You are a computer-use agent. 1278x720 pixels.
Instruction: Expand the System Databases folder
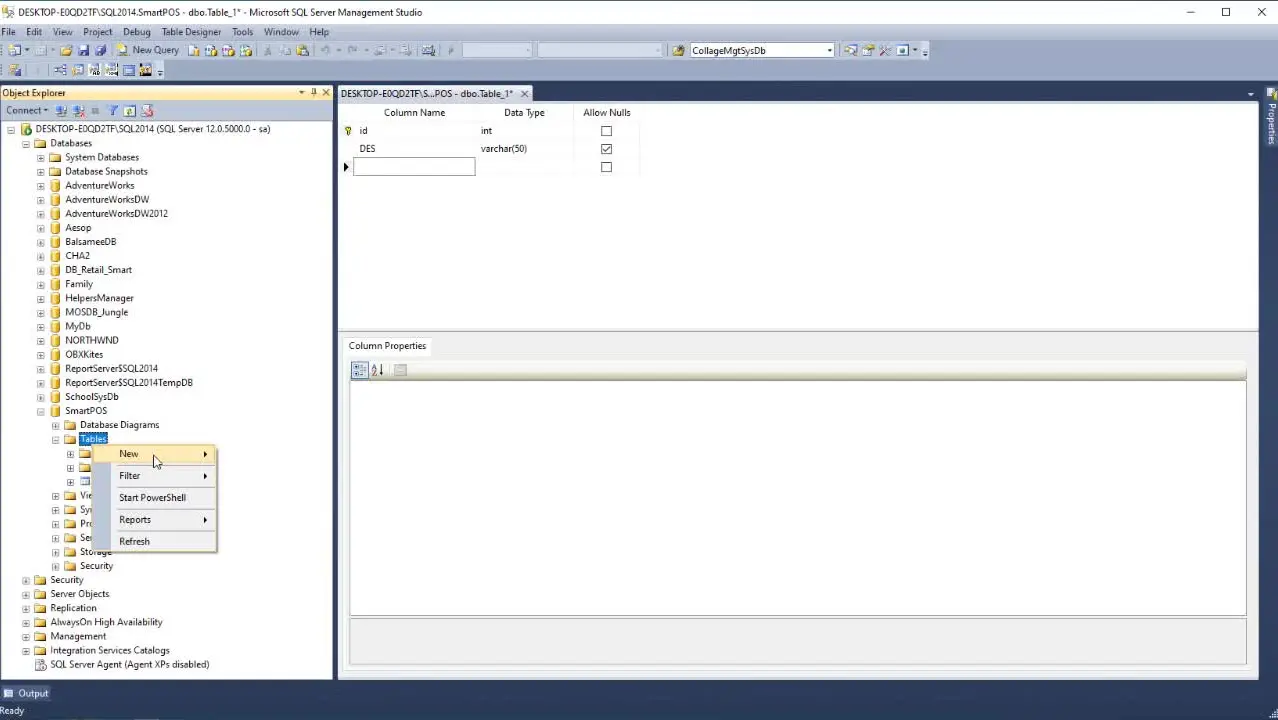[41, 158]
